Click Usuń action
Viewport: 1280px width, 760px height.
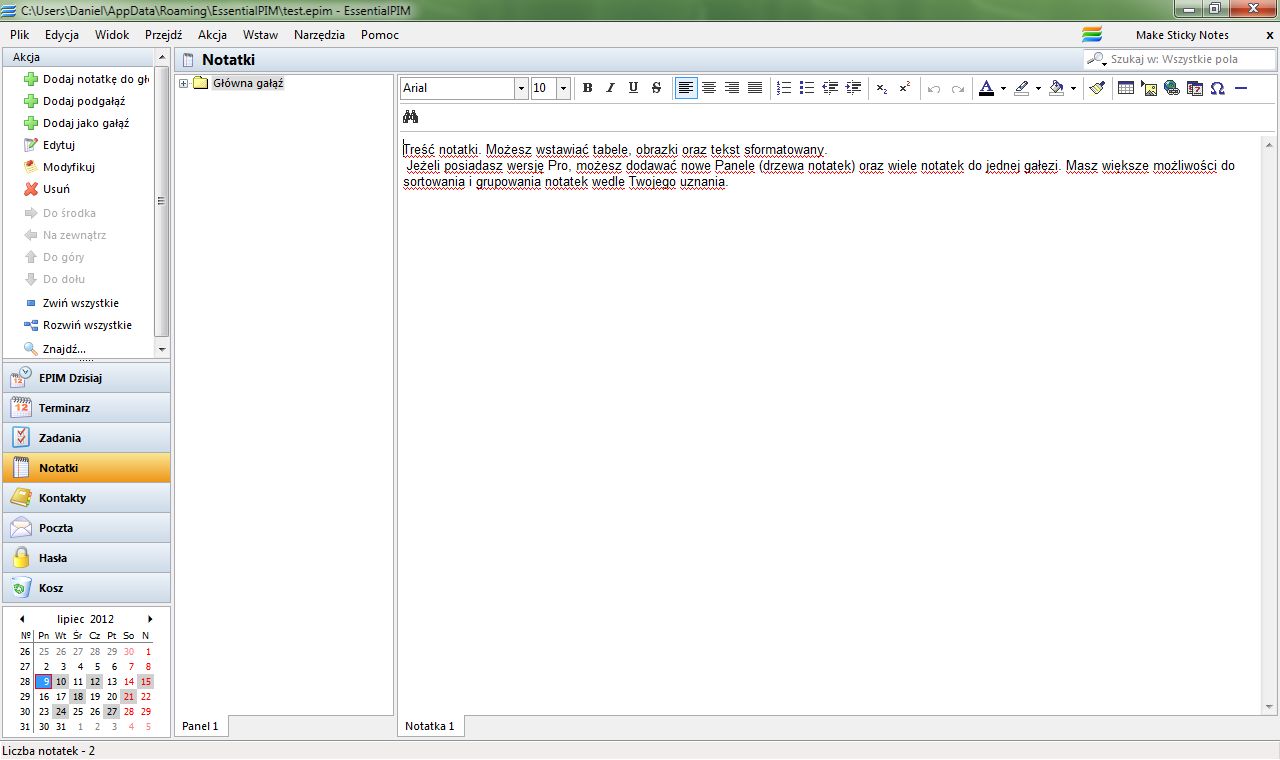point(47,189)
